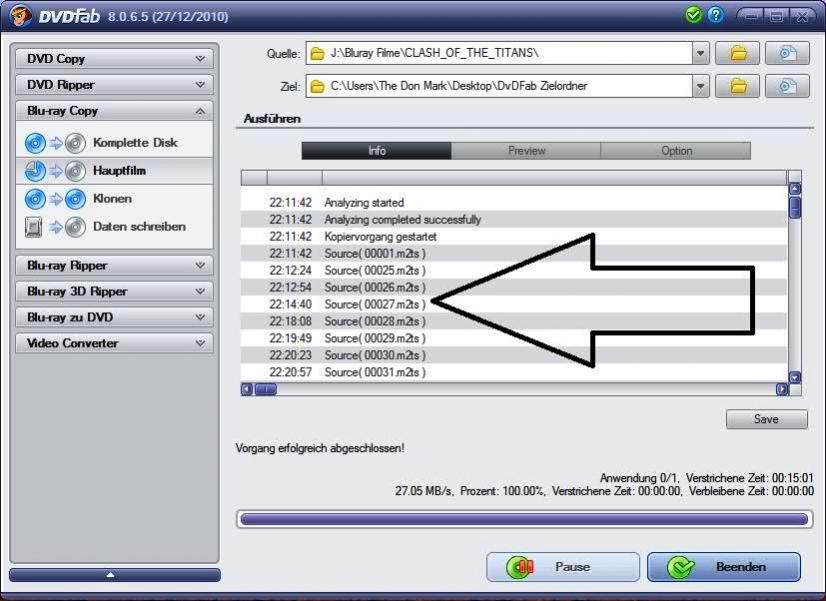This screenshot has width=826, height=601.
Task: Click the pause icon on Pause button
Action: pos(520,567)
